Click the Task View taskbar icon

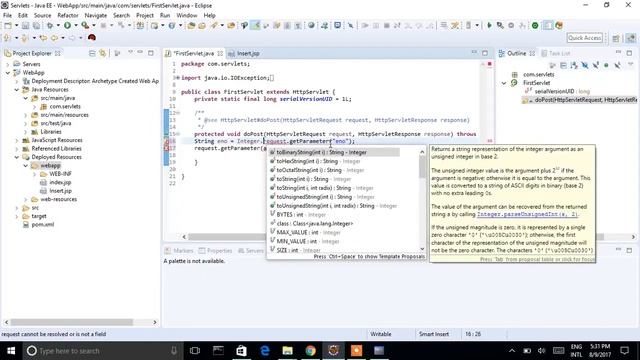click(195, 351)
